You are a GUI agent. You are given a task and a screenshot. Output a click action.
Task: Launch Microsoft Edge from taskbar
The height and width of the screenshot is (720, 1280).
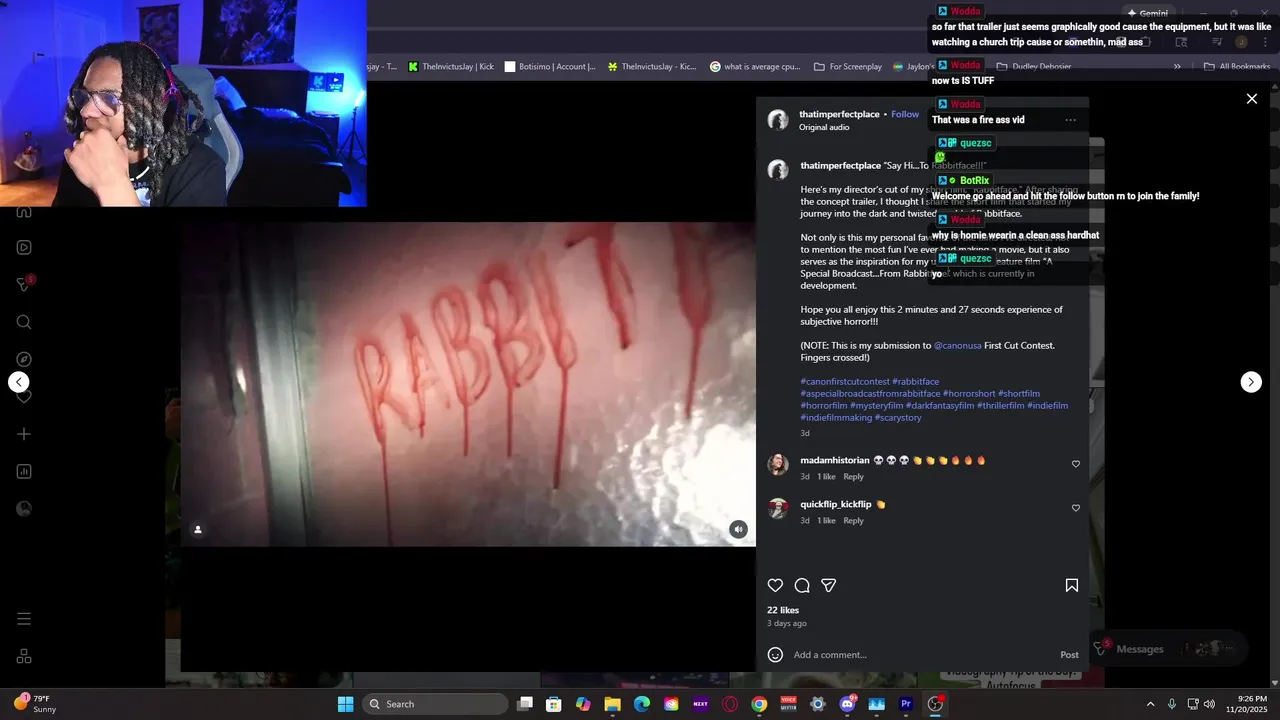click(642, 704)
